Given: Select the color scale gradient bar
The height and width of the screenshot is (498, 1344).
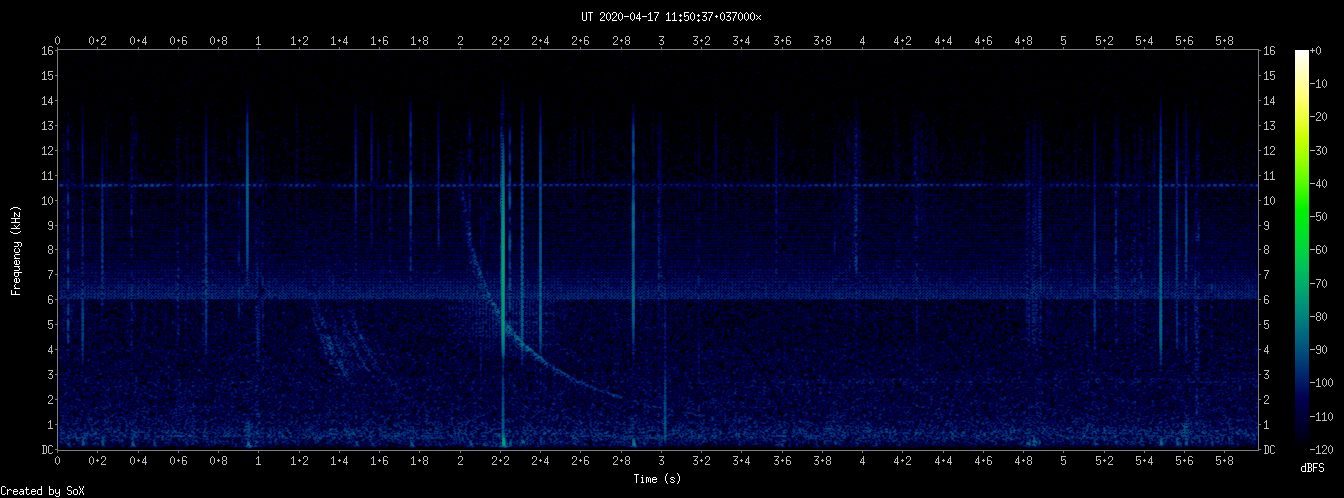Looking at the screenshot, I should (1302, 250).
